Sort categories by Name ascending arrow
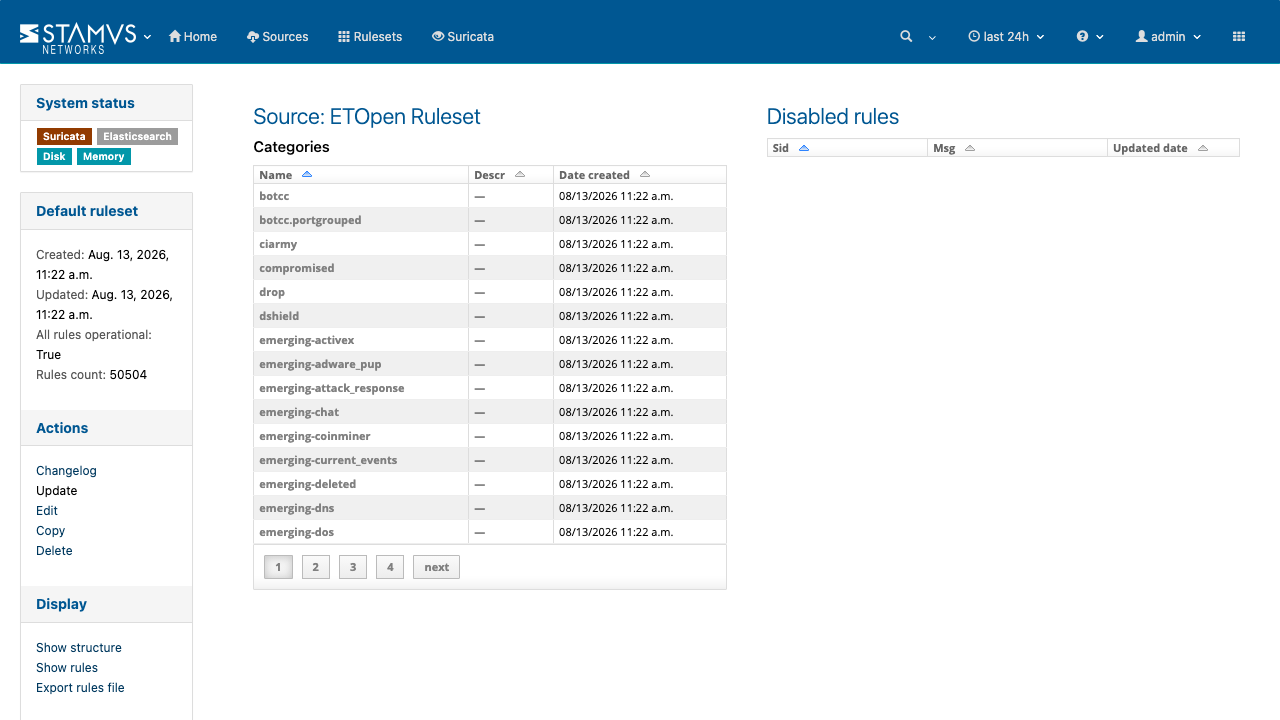 point(307,175)
